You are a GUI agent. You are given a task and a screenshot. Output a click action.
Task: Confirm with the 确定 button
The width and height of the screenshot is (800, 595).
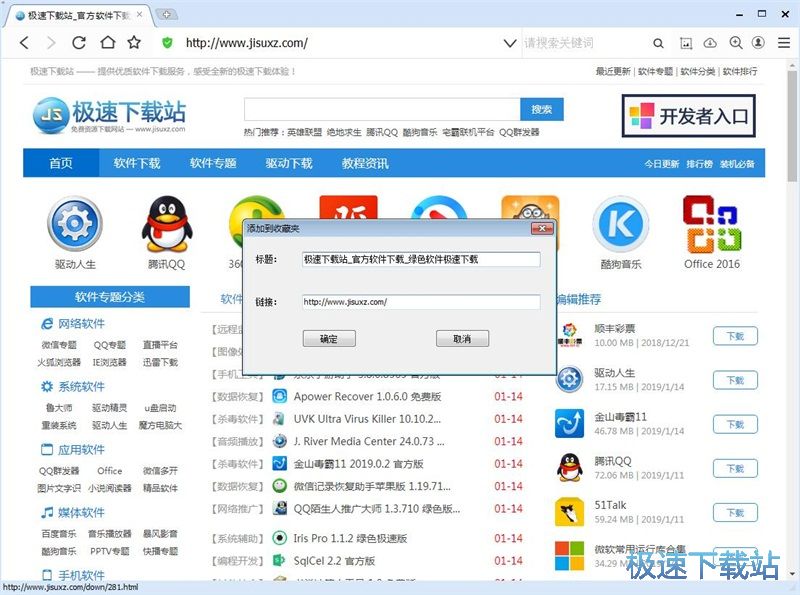pos(329,338)
